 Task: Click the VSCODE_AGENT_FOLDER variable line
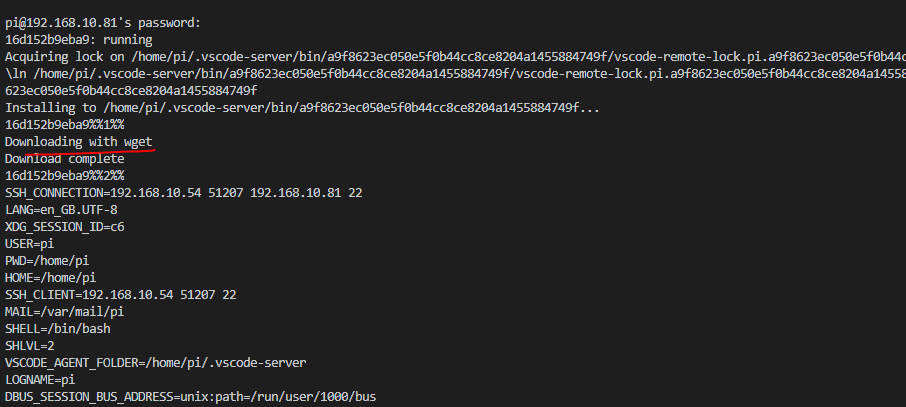155,362
